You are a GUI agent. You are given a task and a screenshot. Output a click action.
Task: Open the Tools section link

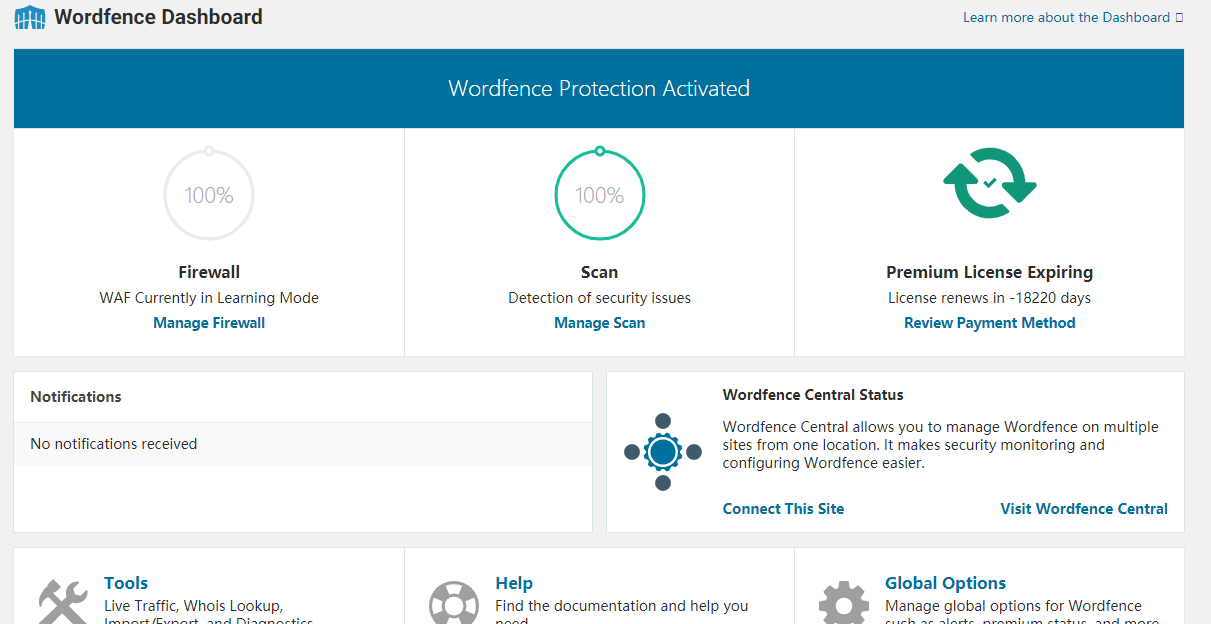pos(126,583)
